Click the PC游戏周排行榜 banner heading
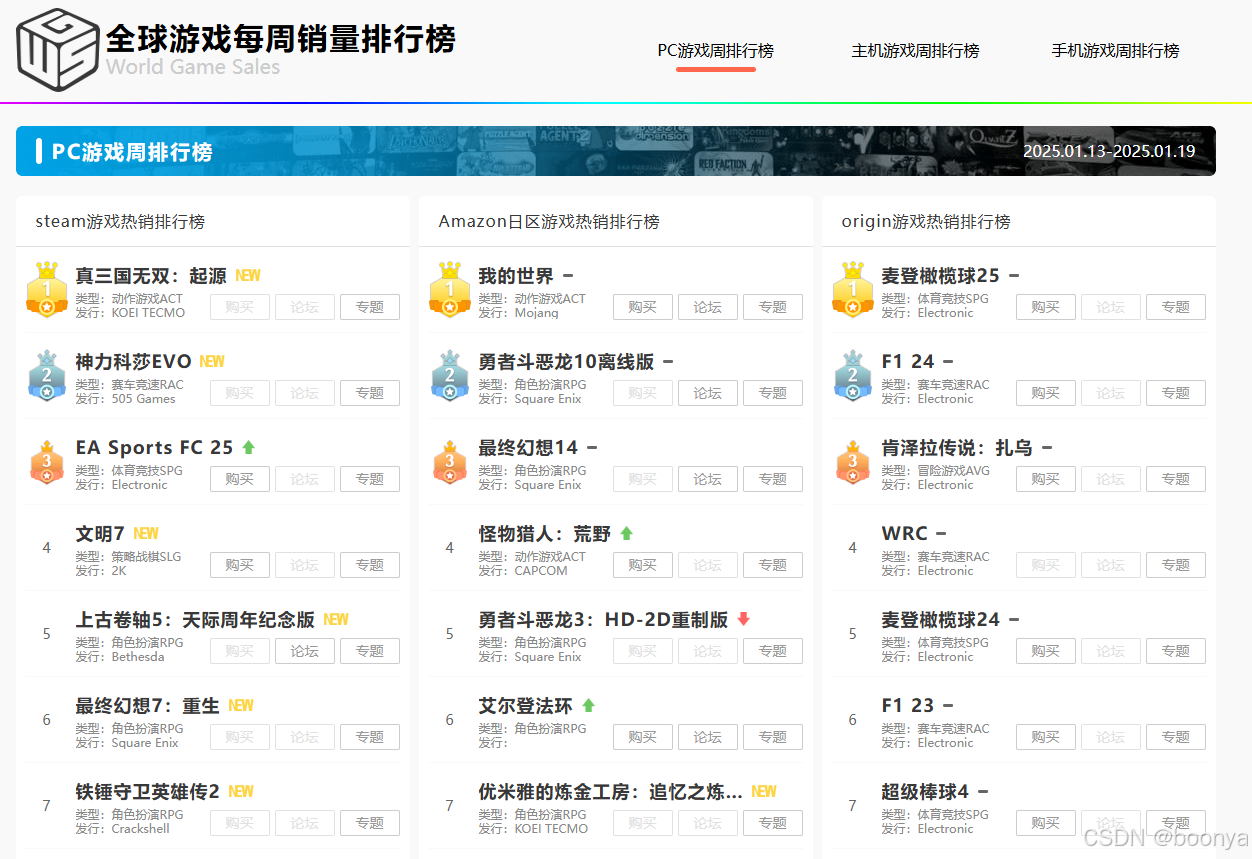 pos(132,152)
